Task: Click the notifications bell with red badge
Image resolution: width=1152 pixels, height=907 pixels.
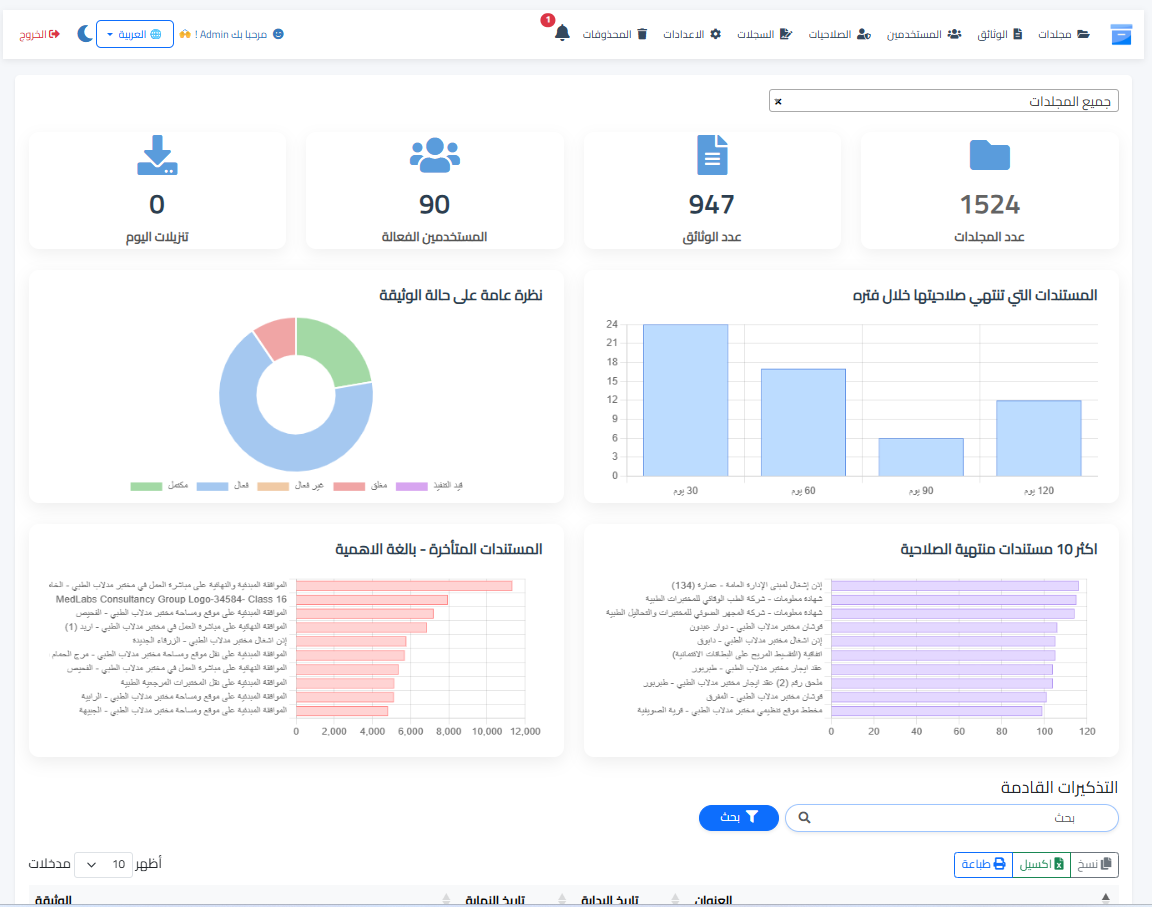Action: (x=561, y=32)
